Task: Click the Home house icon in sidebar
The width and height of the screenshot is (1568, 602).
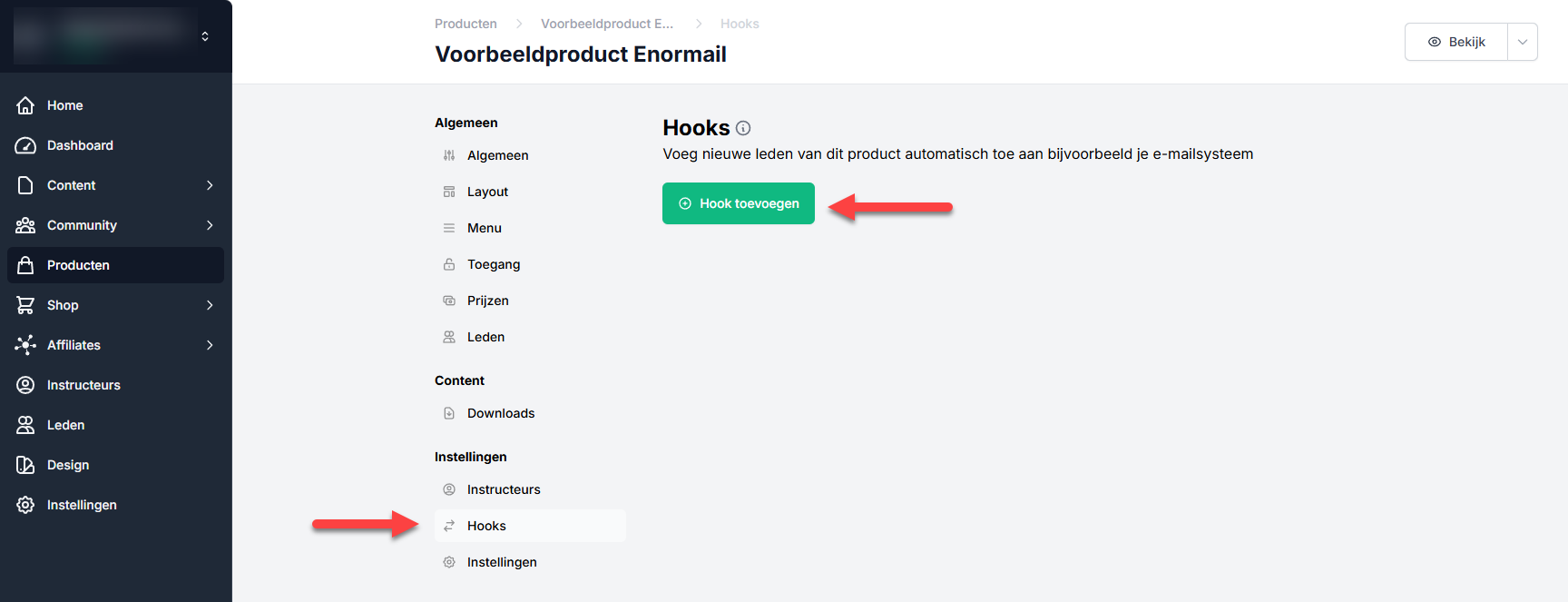Action: coord(25,105)
